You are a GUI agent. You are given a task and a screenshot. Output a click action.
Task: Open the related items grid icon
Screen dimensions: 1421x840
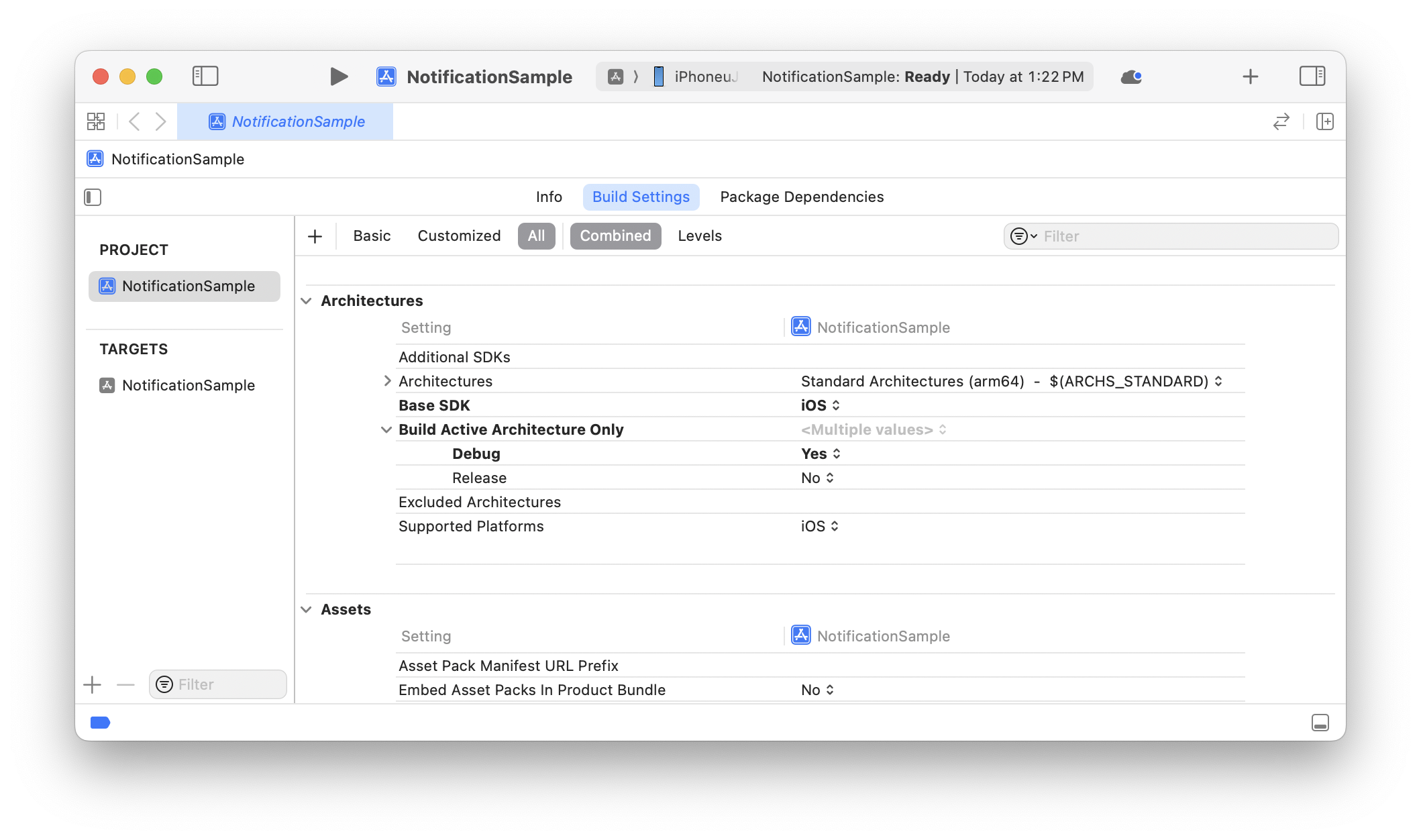[x=96, y=121]
